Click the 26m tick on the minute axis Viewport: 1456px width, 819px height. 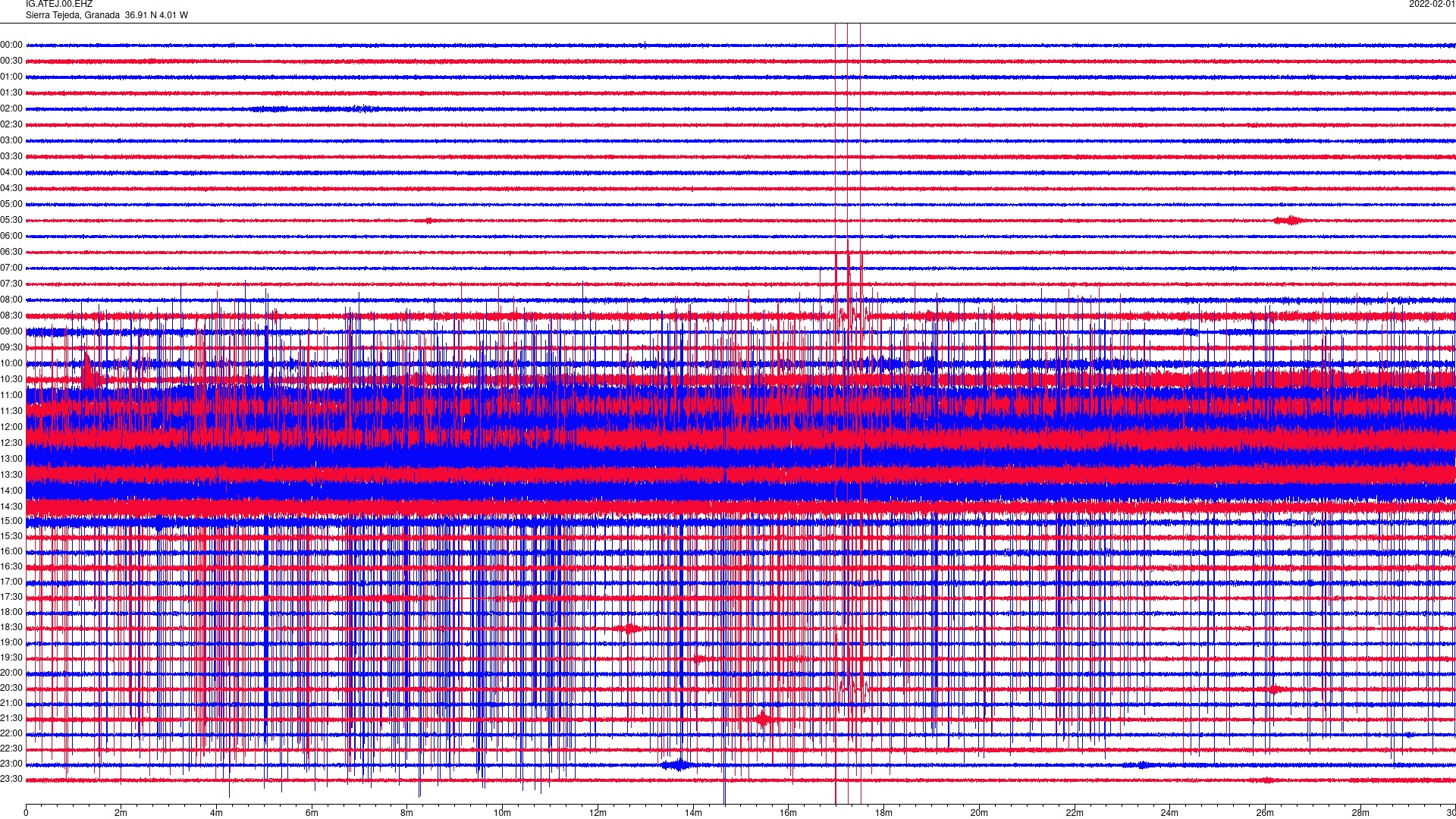click(1265, 813)
